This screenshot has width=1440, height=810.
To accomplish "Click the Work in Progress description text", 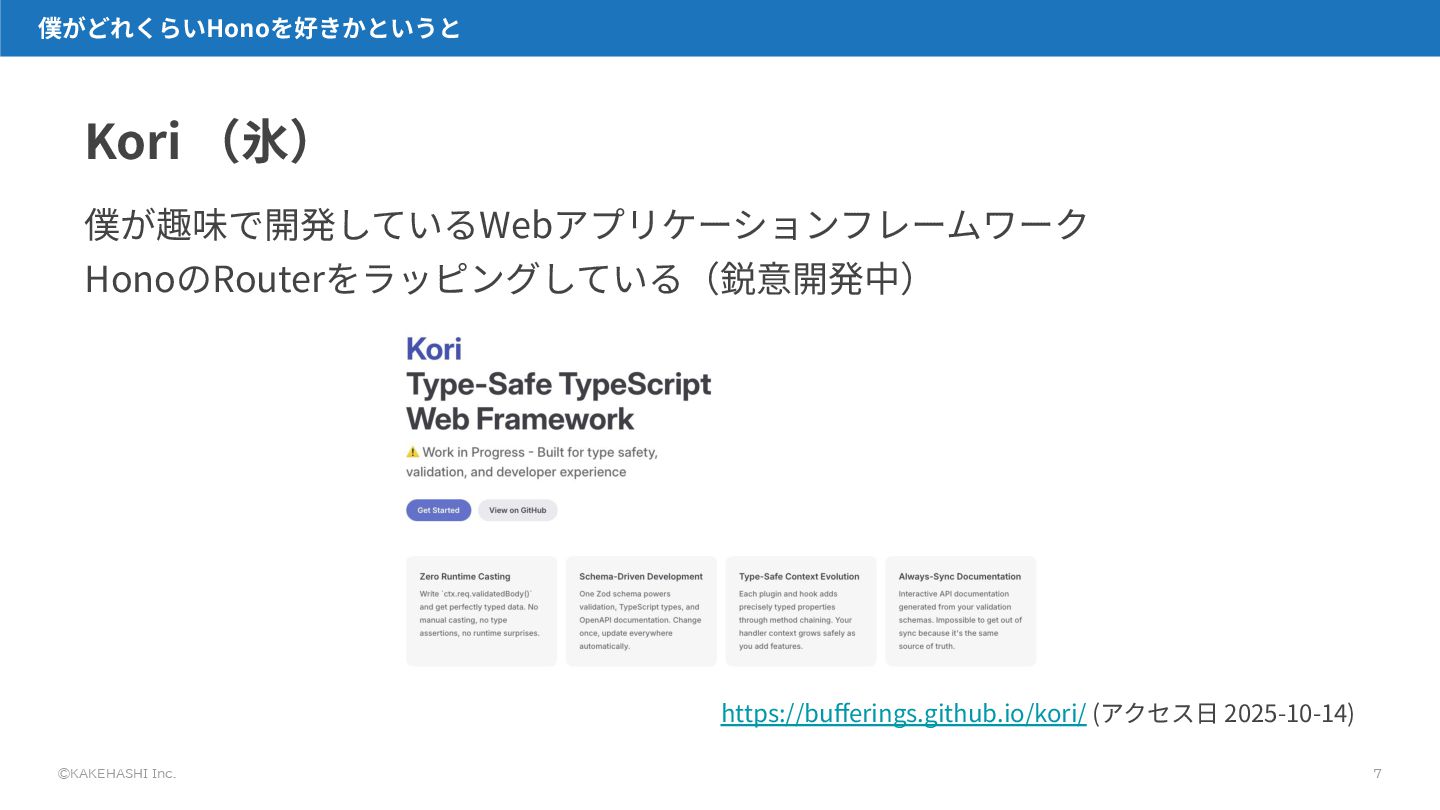I will coord(532,462).
